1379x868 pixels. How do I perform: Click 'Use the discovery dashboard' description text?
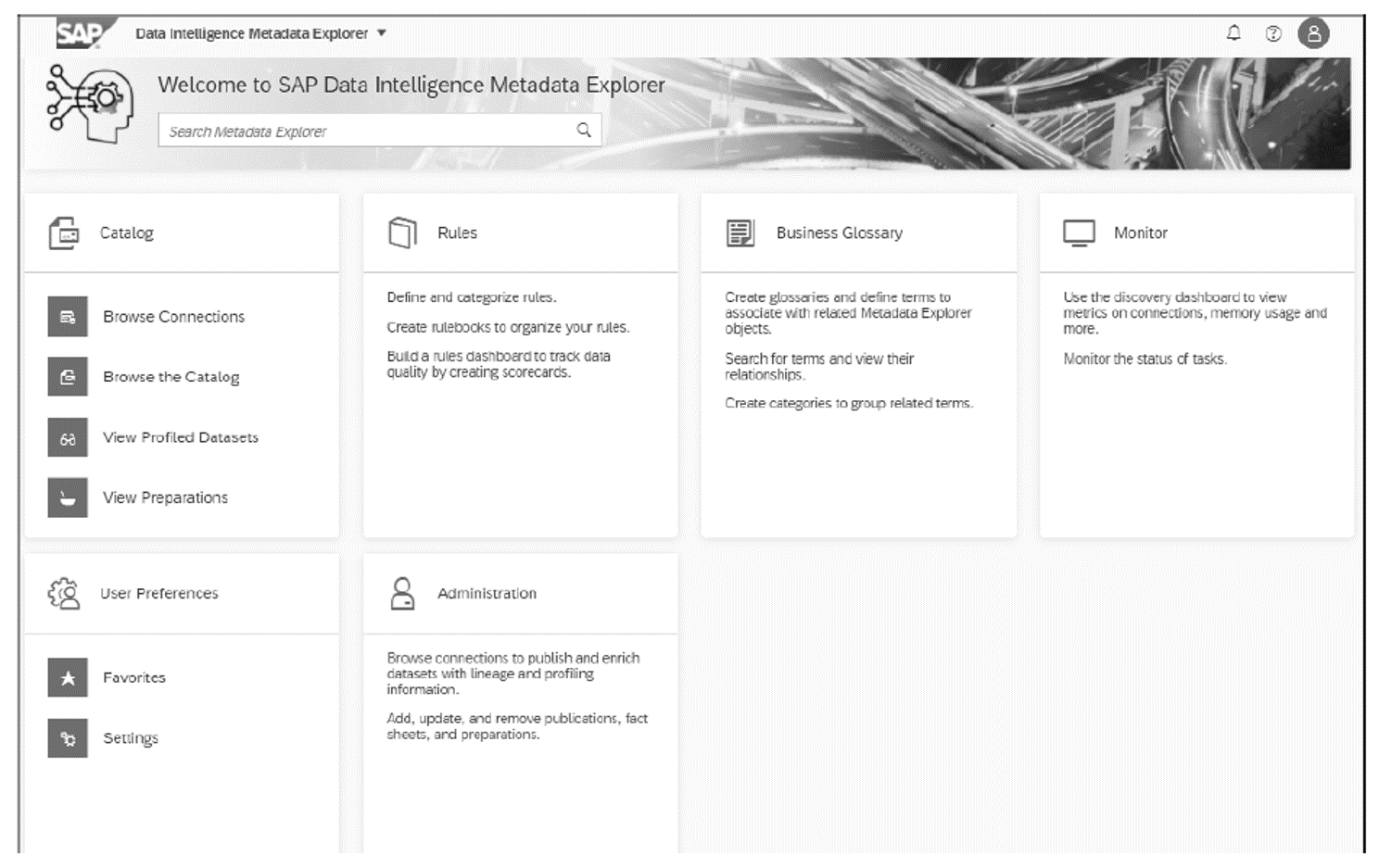pyautogui.click(x=1195, y=313)
